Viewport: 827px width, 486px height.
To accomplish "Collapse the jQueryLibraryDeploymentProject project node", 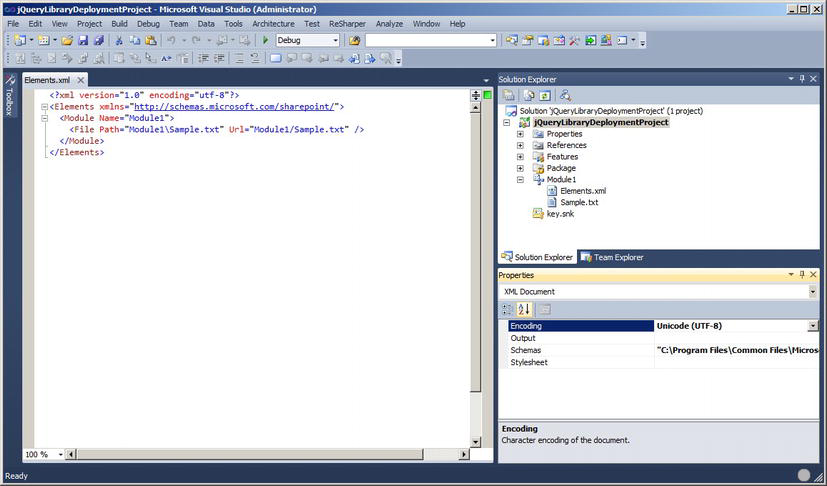I will (506, 122).
